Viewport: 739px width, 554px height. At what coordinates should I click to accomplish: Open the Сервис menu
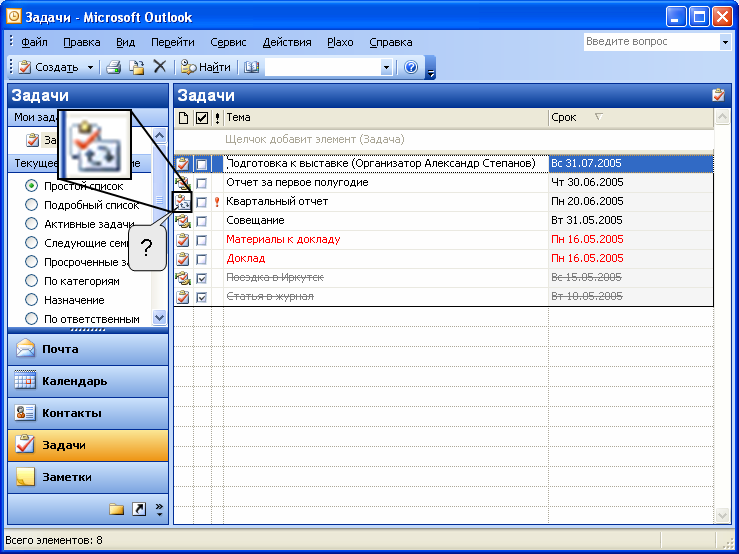[x=228, y=42]
